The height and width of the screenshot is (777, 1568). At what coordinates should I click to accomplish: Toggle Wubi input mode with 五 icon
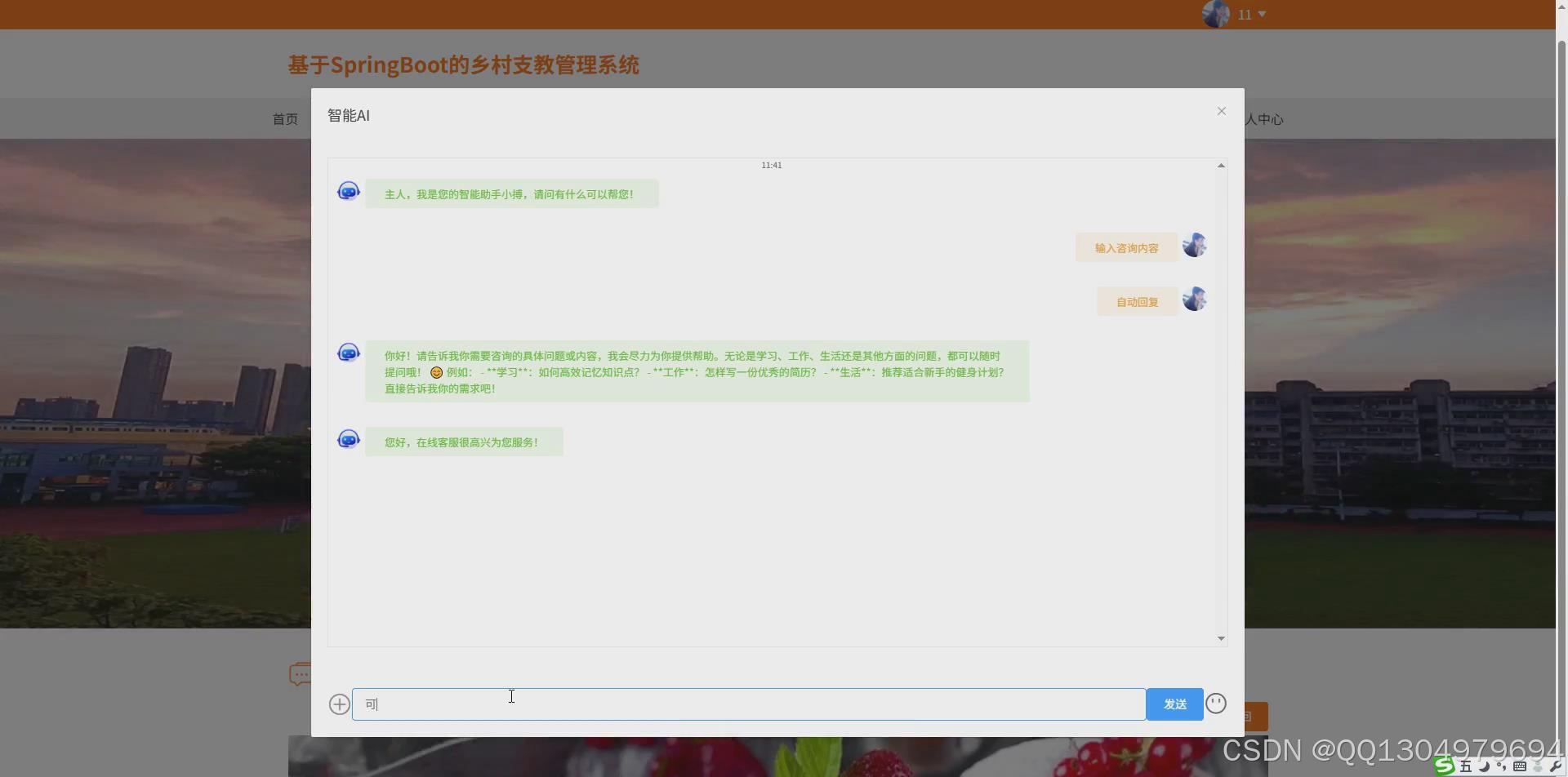click(x=1464, y=766)
